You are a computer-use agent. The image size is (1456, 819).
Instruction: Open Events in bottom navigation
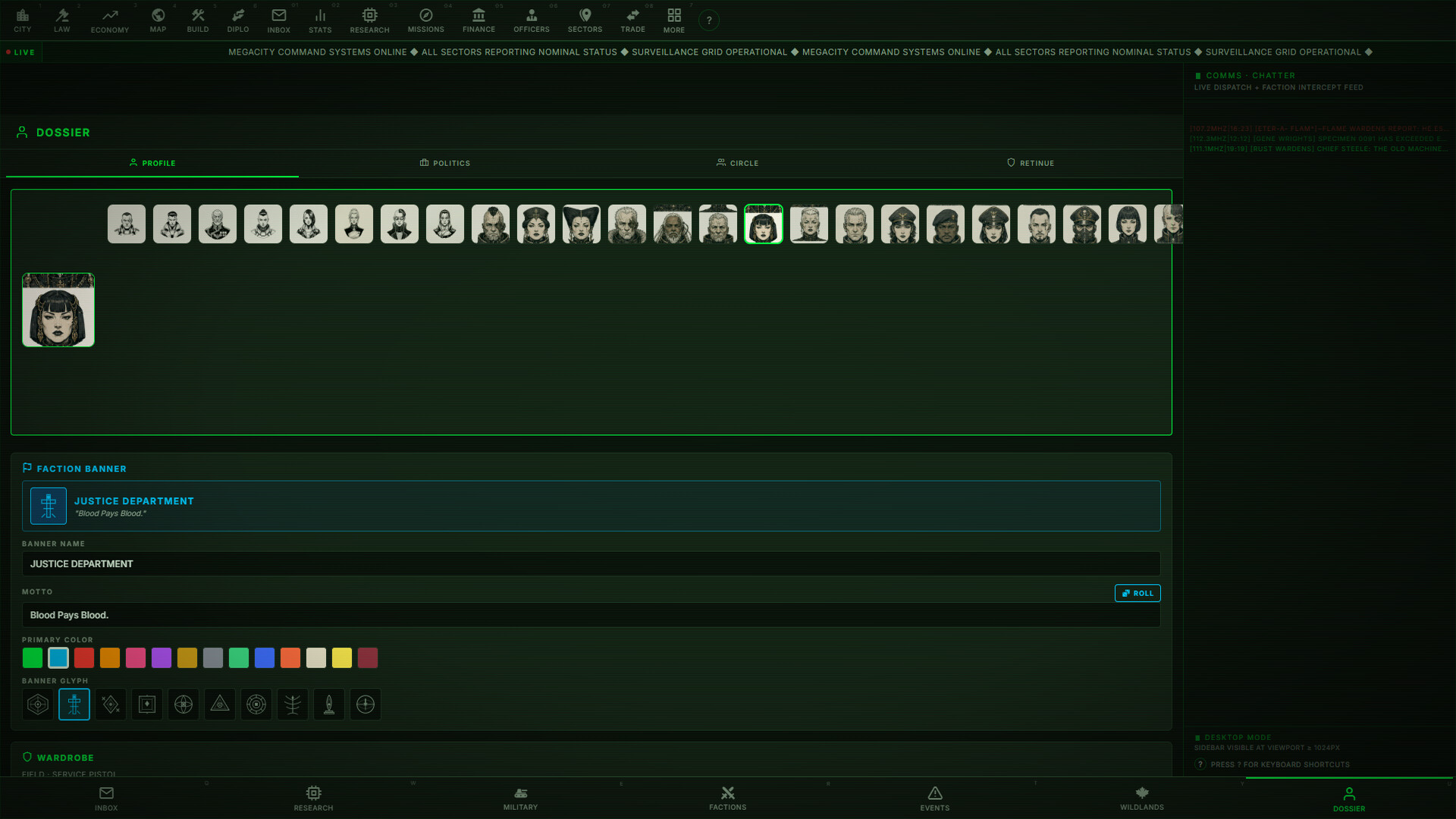point(935,799)
